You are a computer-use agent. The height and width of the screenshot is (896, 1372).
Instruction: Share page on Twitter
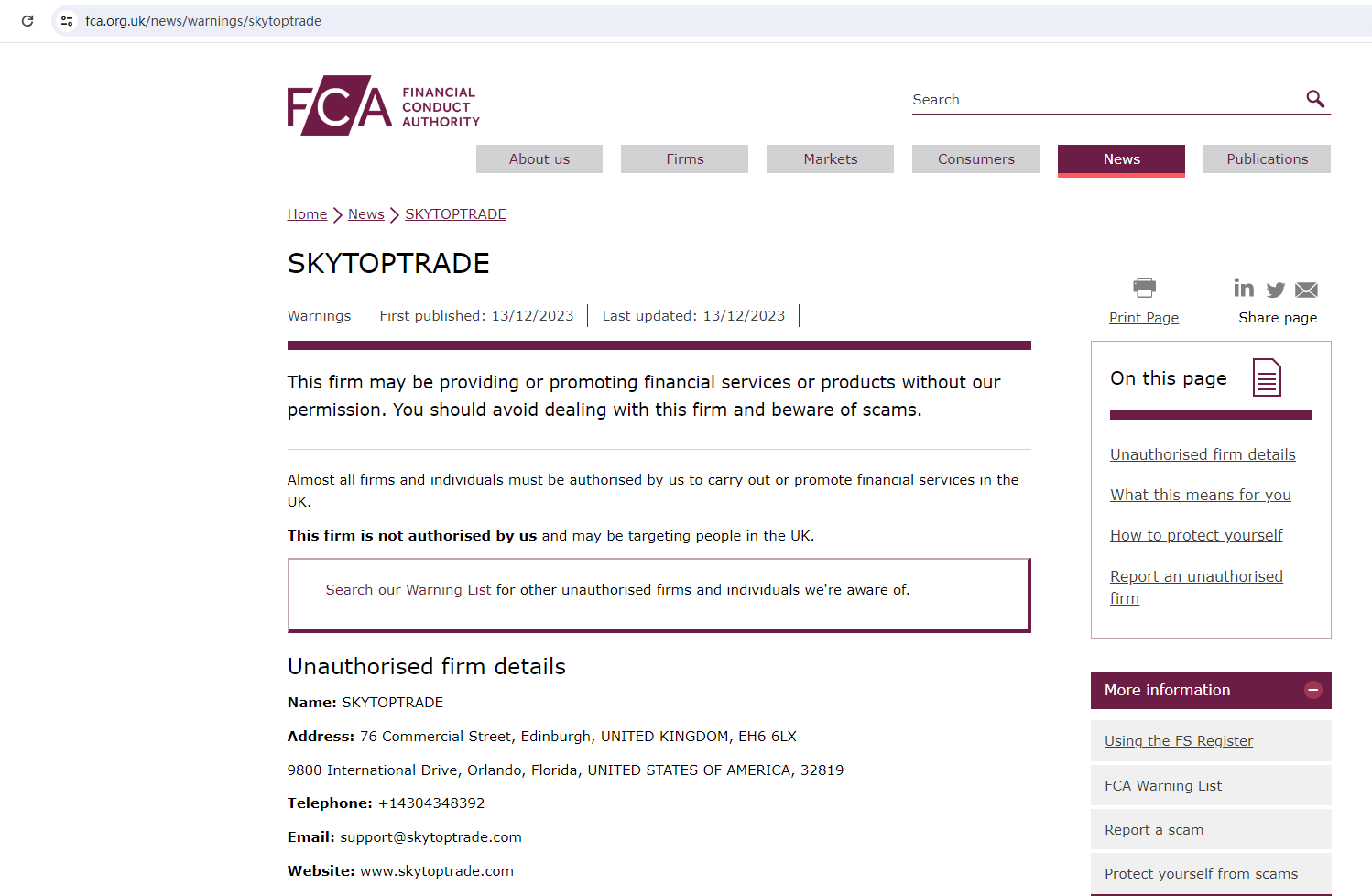[1276, 290]
